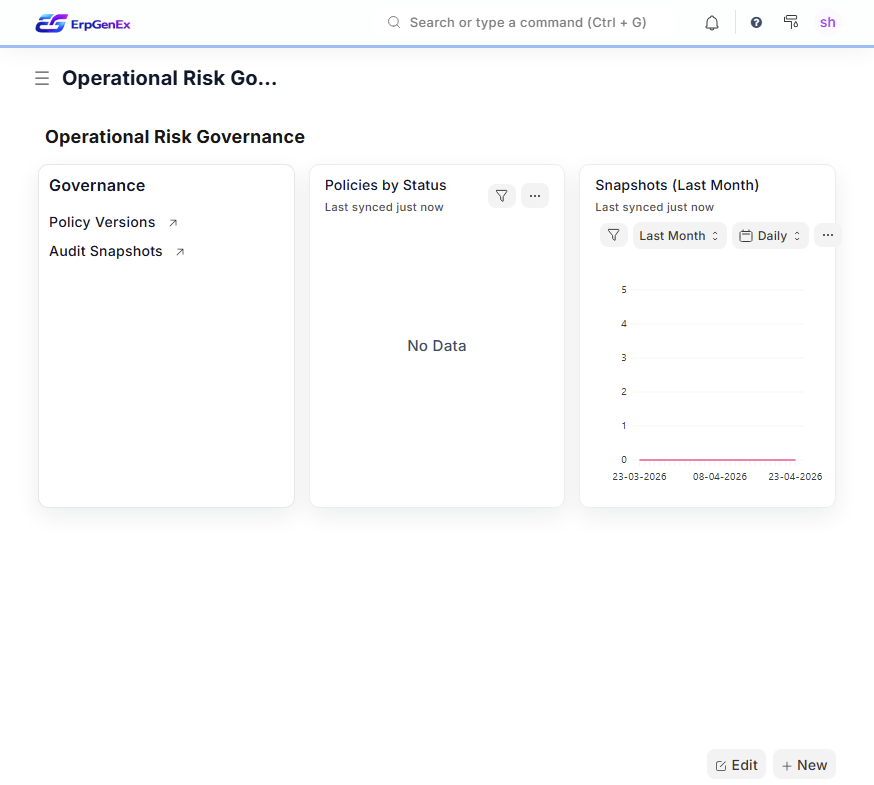
Task: Expand the Last Month timespan dropdown
Action: (679, 236)
